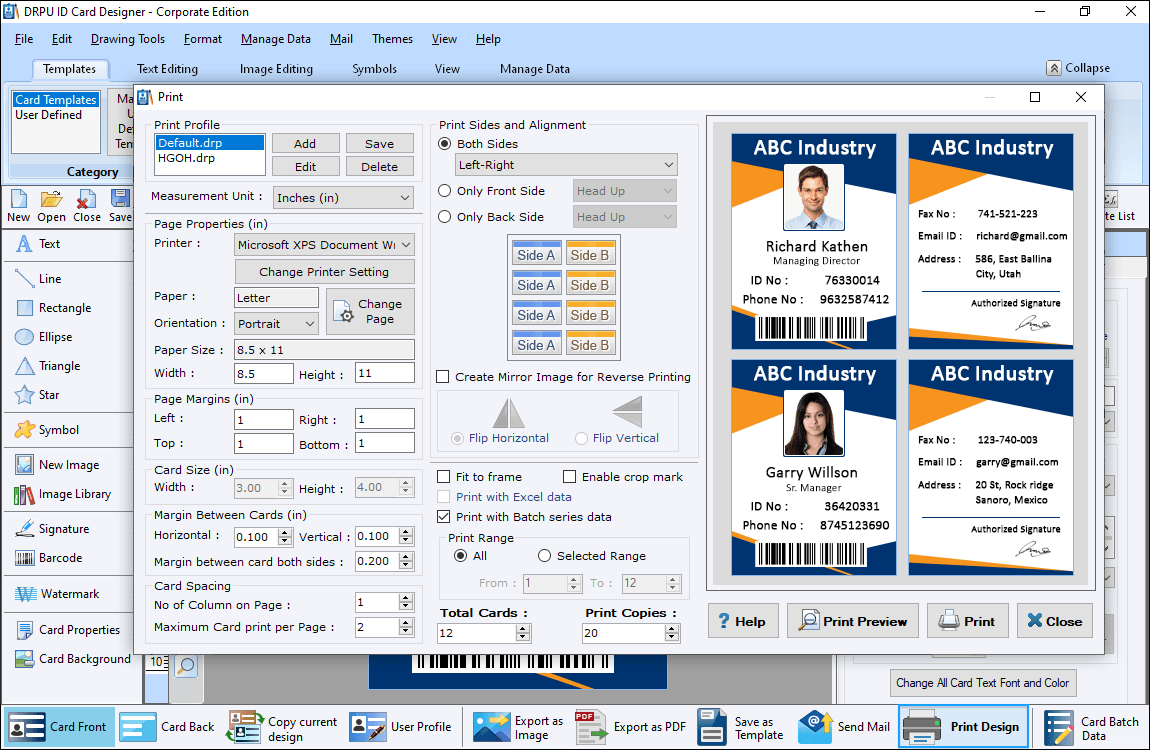Click the Change Page button
The width and height of the screenshot is (1150, 750).
[370, 312]
